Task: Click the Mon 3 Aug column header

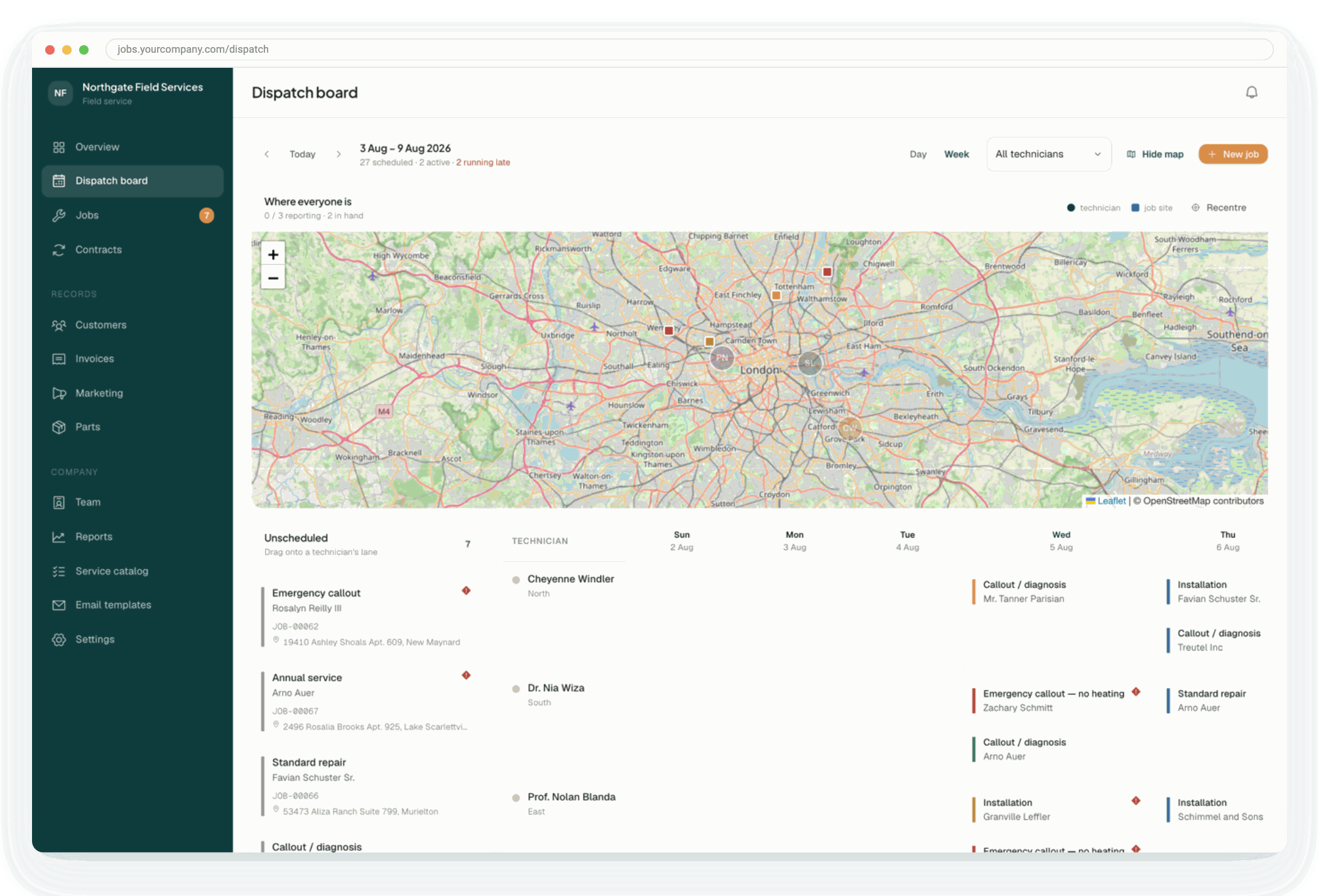Action: click(x=795, y=541)
